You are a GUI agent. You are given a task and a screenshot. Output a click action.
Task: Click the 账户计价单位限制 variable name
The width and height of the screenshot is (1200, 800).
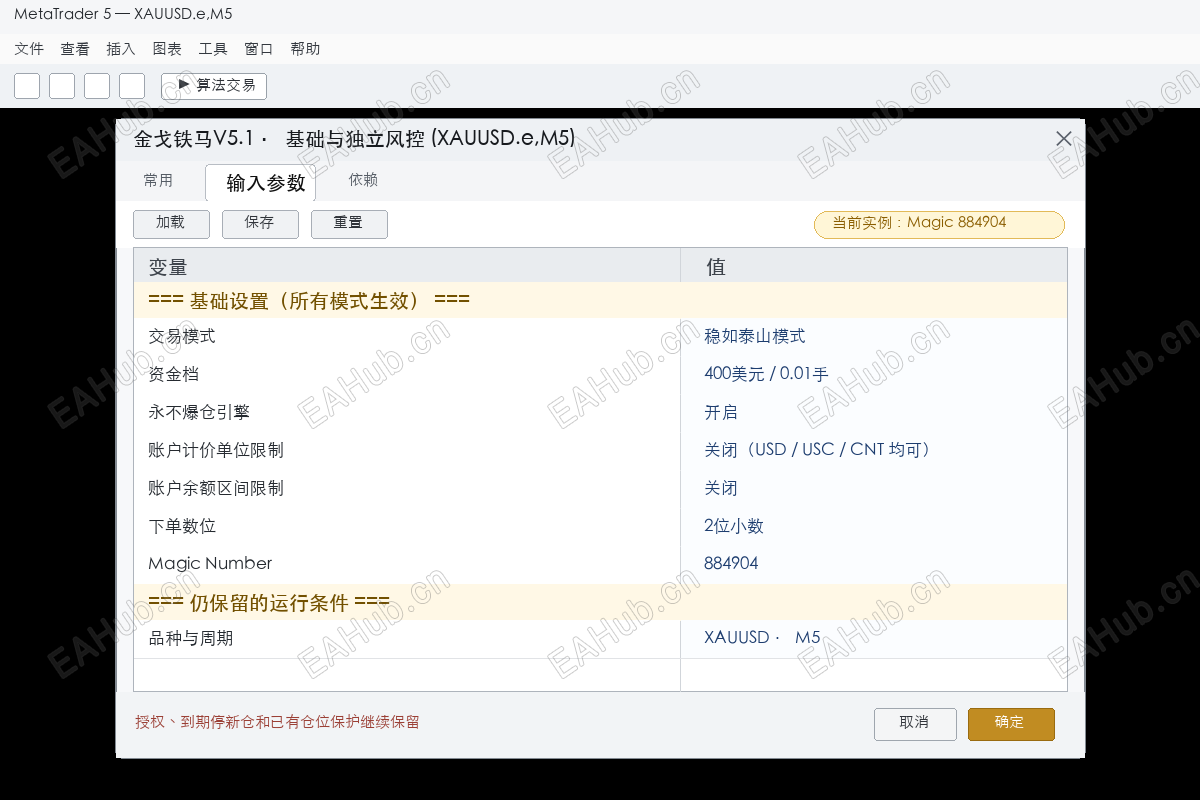click(216, 451)
